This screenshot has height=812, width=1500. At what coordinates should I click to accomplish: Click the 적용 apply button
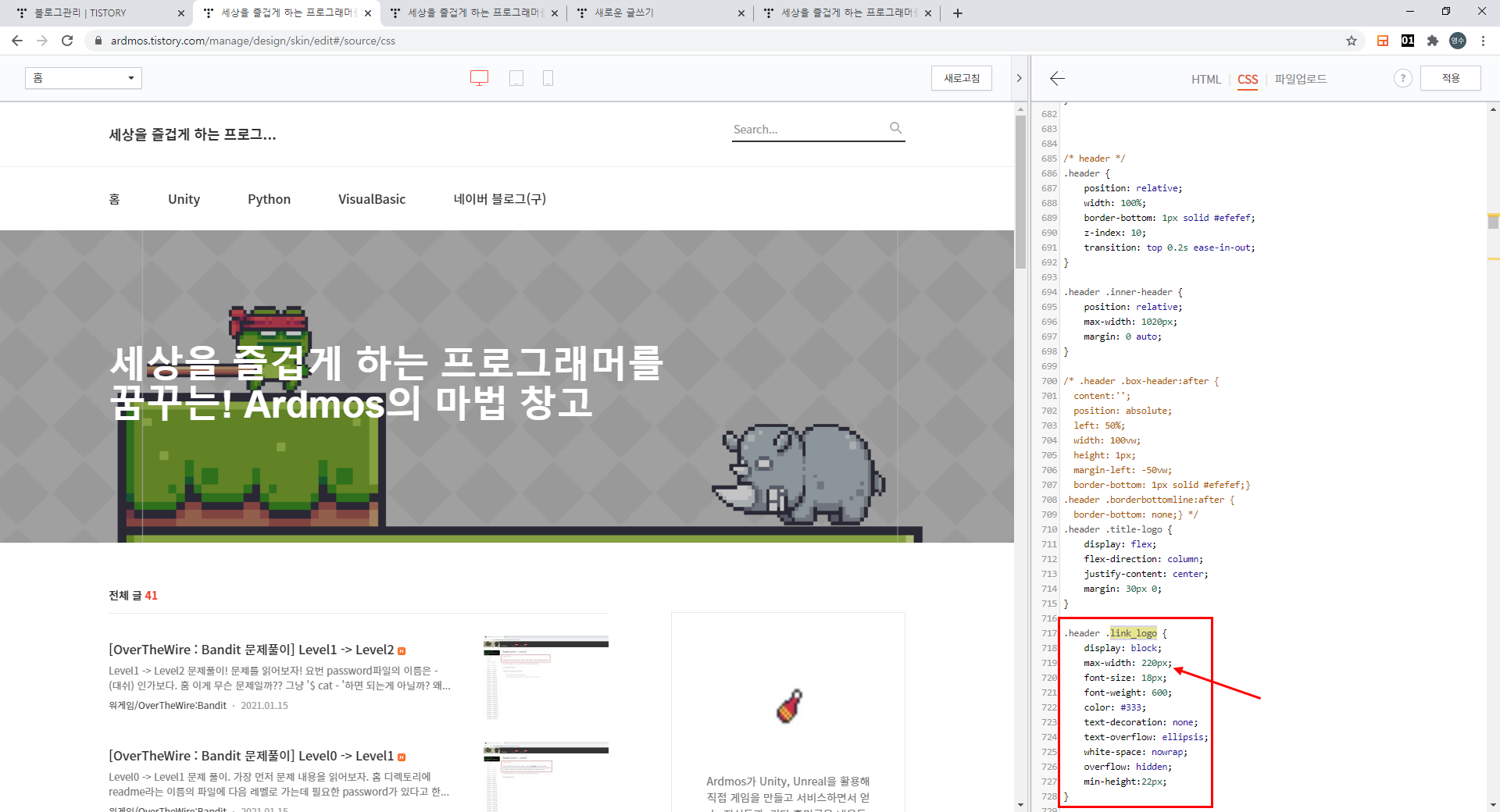click(1451, 78)
